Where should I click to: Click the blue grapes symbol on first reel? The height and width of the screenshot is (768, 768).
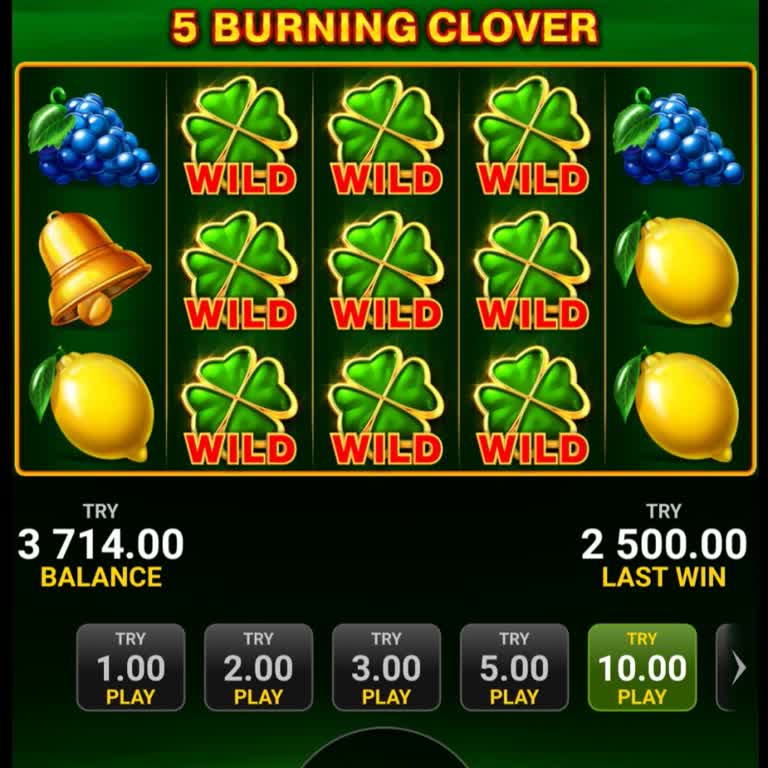[93, 137]
